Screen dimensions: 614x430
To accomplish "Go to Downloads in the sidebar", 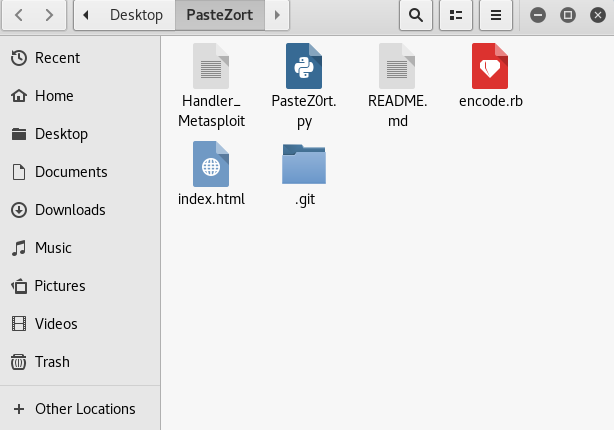I will (69, 210).
